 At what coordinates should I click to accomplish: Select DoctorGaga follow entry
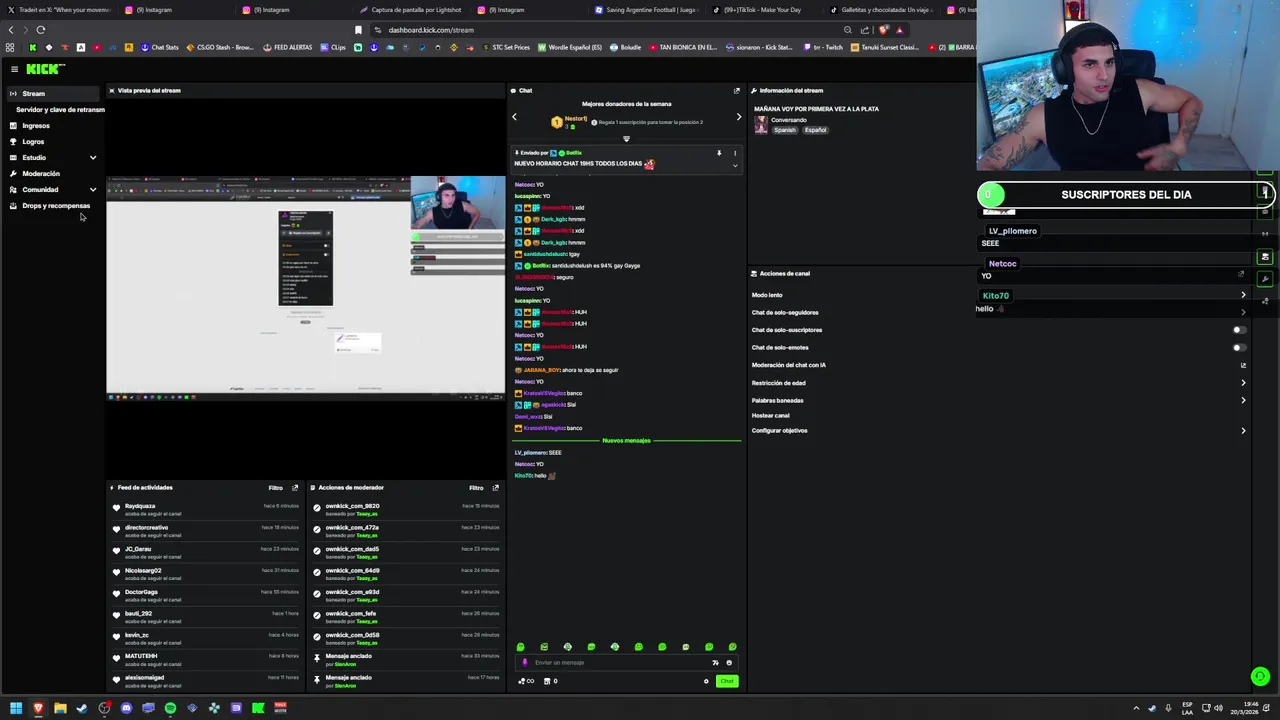tap(205, 596)
